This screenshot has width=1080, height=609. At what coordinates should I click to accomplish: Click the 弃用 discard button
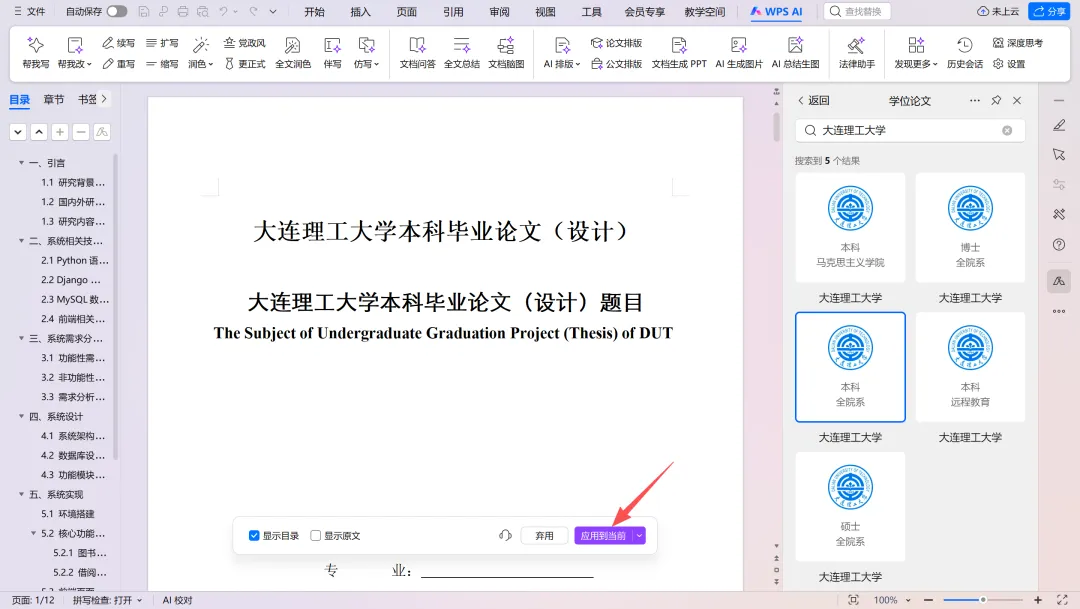(544, 535)
